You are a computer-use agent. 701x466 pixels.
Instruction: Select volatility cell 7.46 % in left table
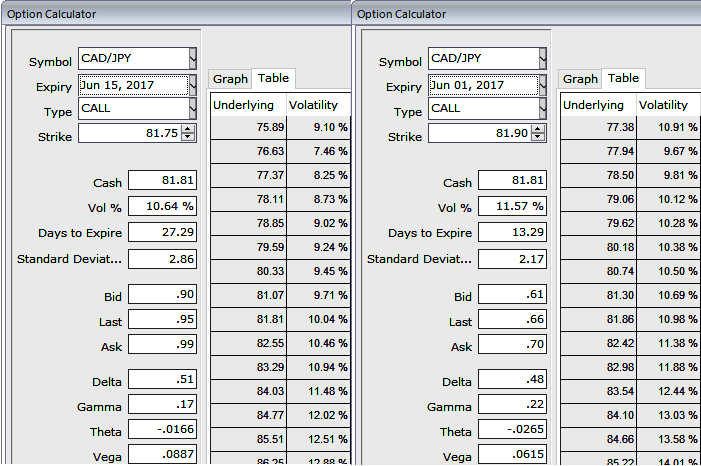pos(318,152)
